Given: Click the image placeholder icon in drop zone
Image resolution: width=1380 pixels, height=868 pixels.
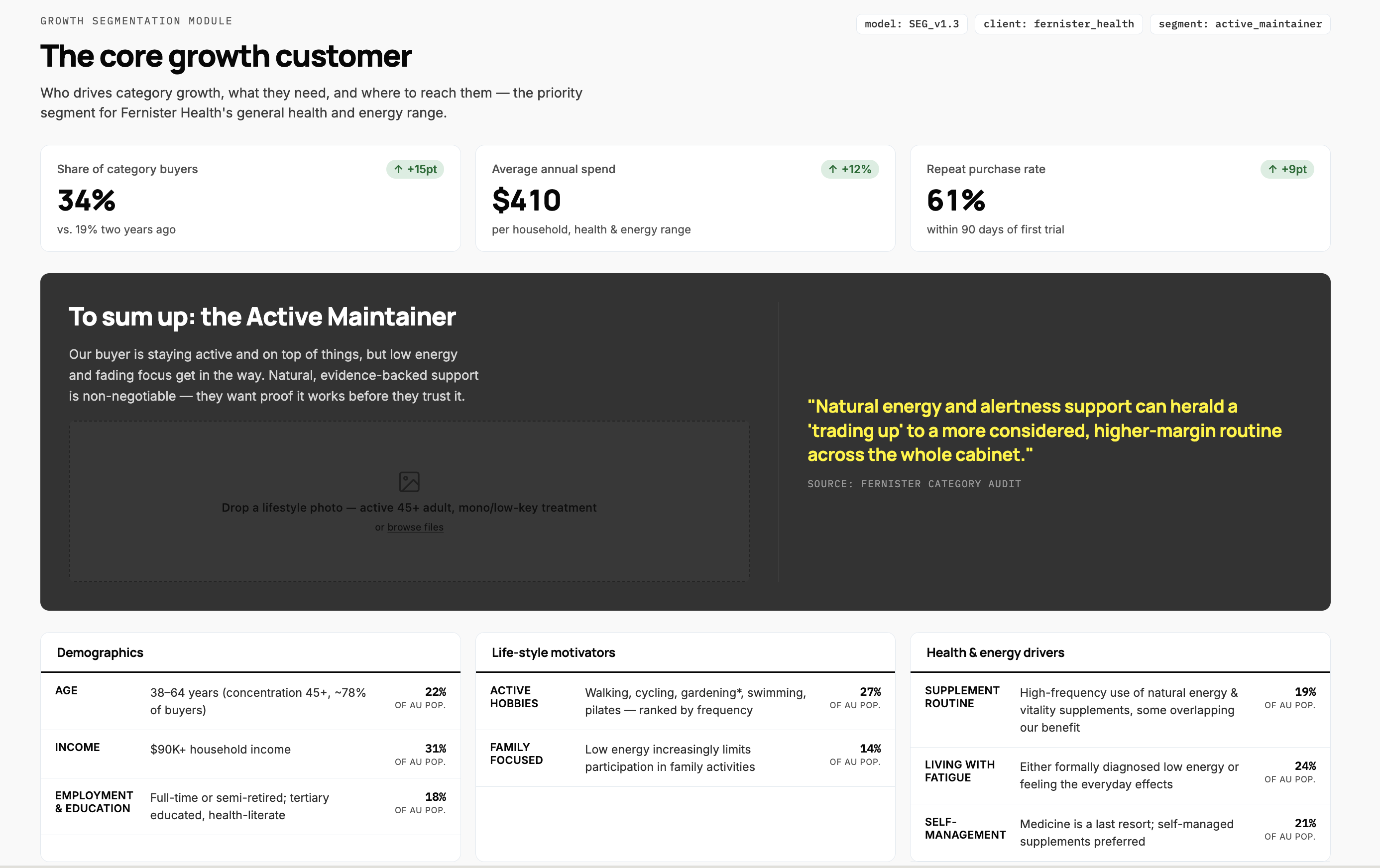Looking at the screenshot, I should coord(409,482).
